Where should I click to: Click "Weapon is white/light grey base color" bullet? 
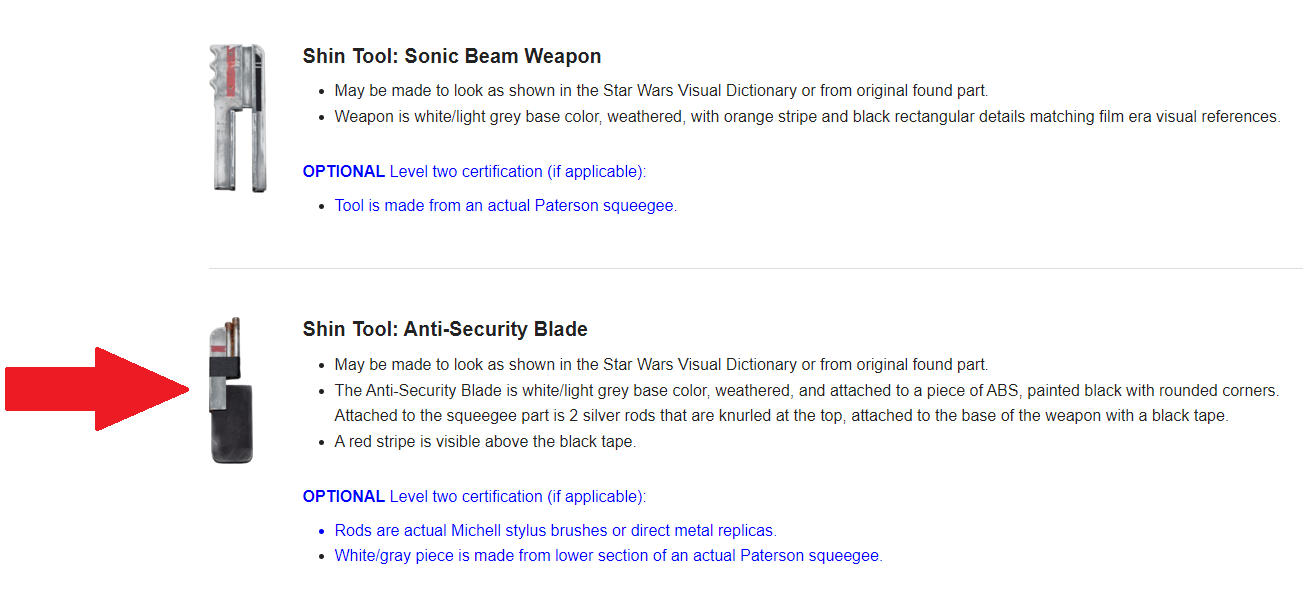[x=807, y=117]
